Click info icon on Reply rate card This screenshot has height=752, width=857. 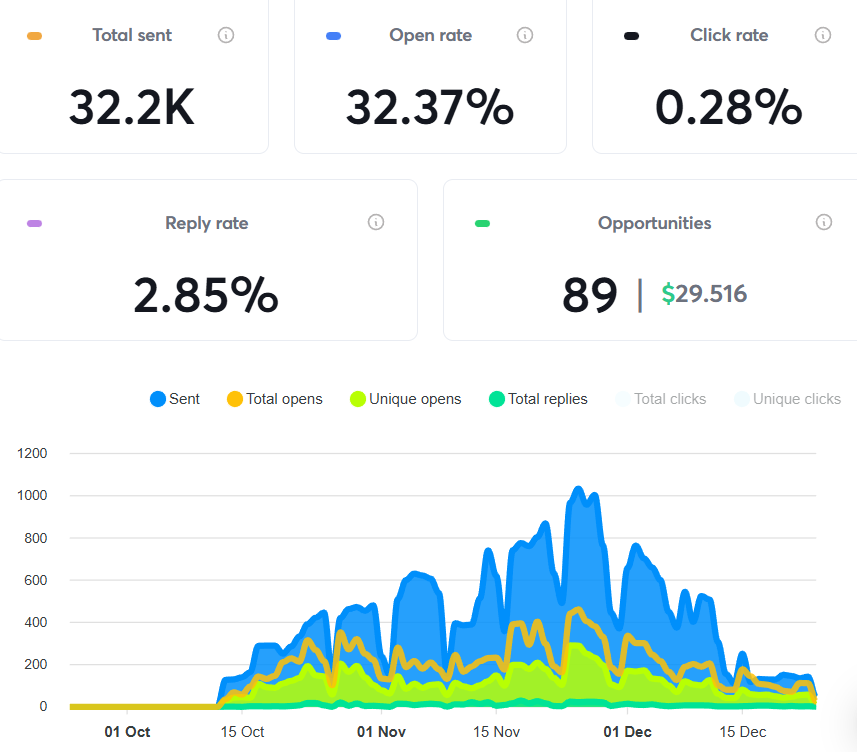376,222
